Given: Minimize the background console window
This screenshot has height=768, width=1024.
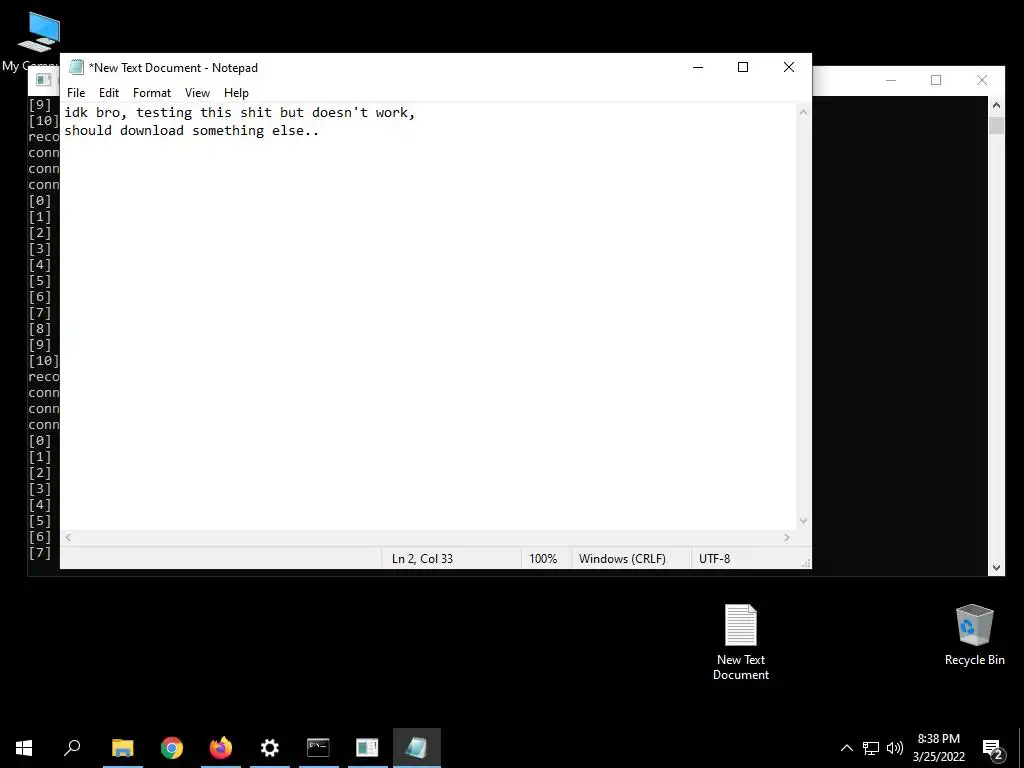Looking at the screenshot, I should (x=891, y=80).
